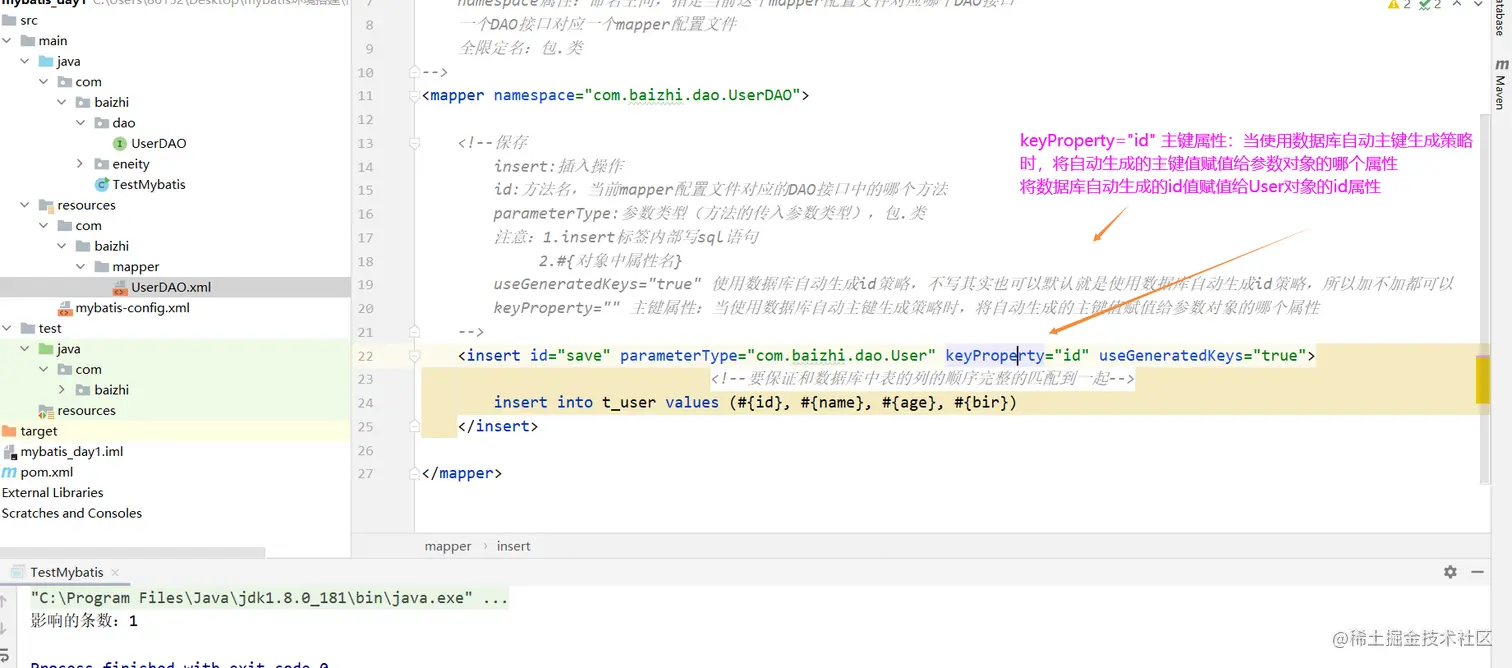Open Run panel settings gear
The width and height of the screenshot is (1512, 668).
click(x=1450, y=572)
